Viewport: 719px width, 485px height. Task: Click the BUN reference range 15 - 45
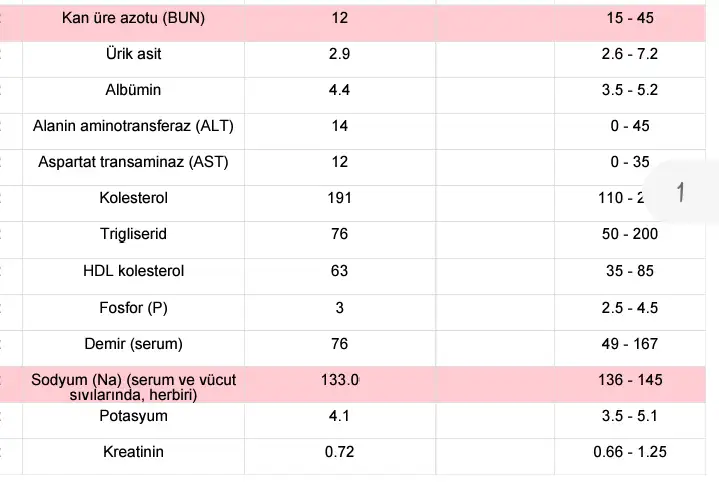click(629, 18)
